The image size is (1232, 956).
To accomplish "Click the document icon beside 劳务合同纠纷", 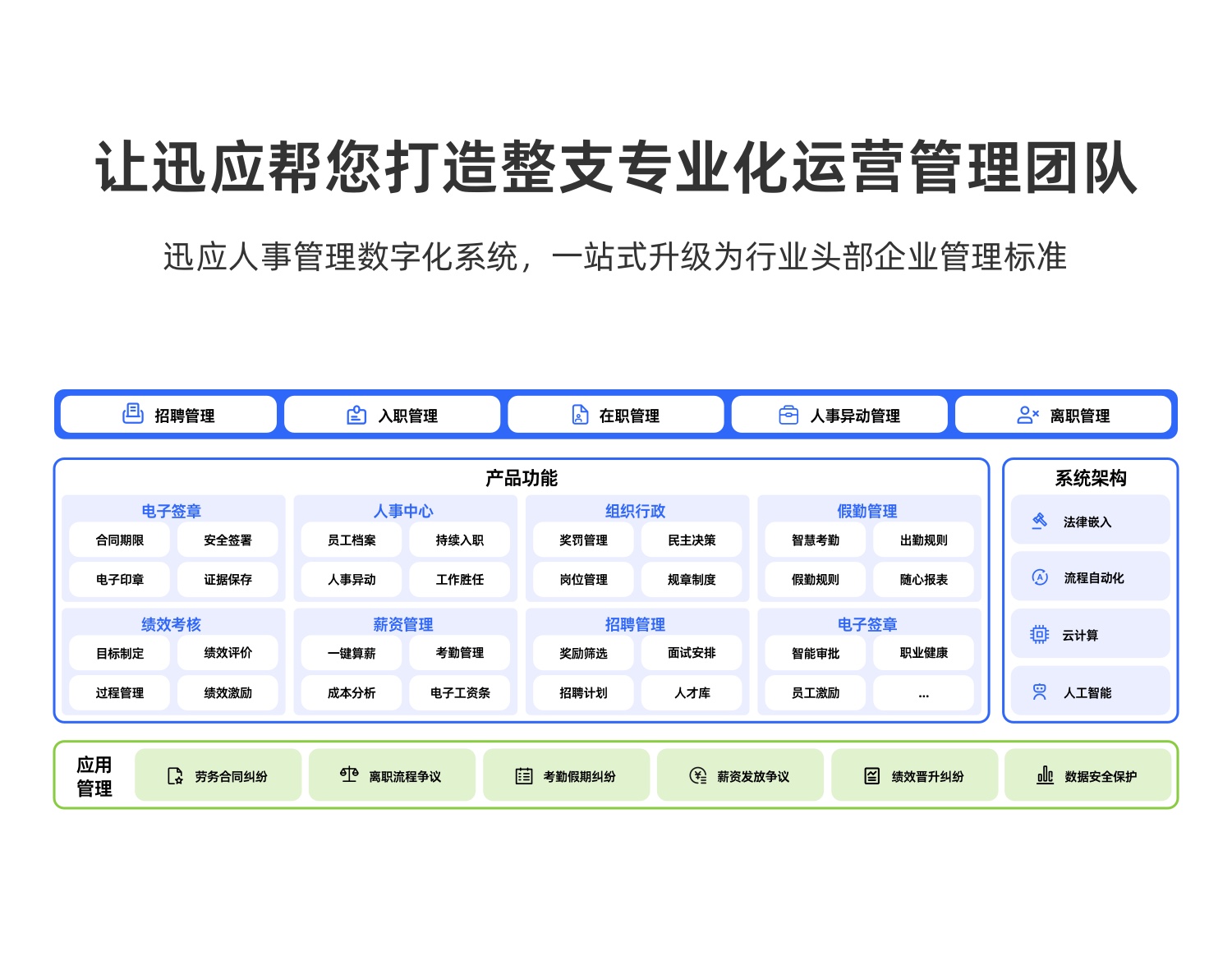I will click(175, 776).
